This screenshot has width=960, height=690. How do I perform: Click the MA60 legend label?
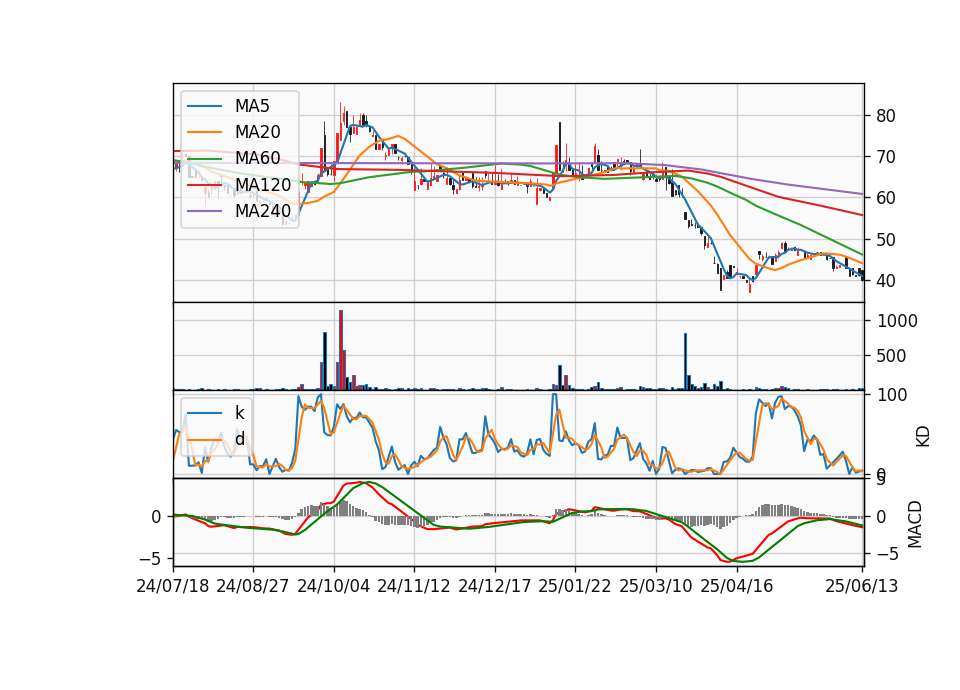point(257,158)
